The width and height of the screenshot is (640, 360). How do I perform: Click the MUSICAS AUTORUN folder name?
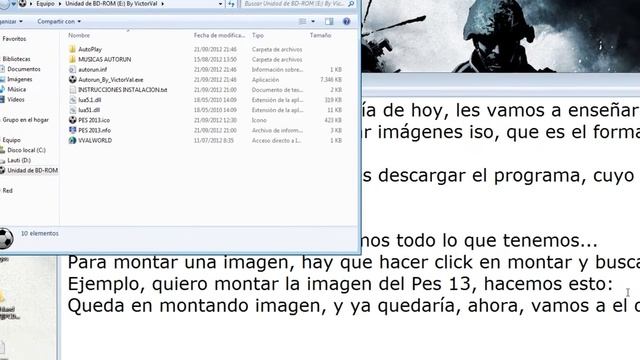104,59
